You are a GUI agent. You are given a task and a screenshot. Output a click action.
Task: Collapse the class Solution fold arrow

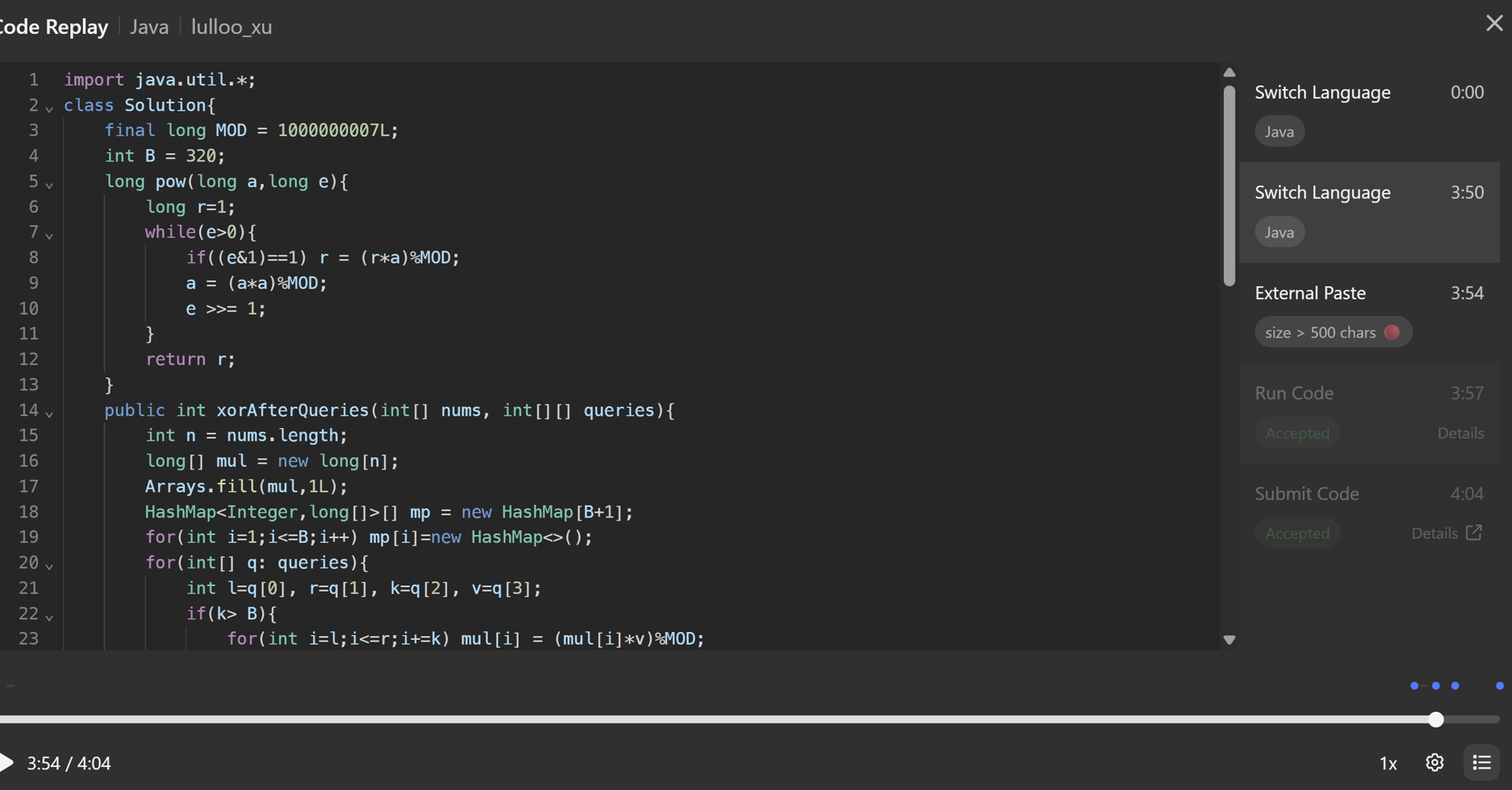tap(49, 108)
